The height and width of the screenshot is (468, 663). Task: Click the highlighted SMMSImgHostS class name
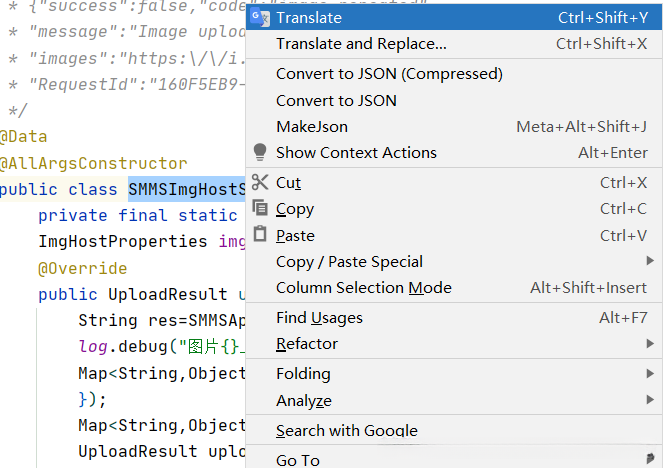point(186,189)
